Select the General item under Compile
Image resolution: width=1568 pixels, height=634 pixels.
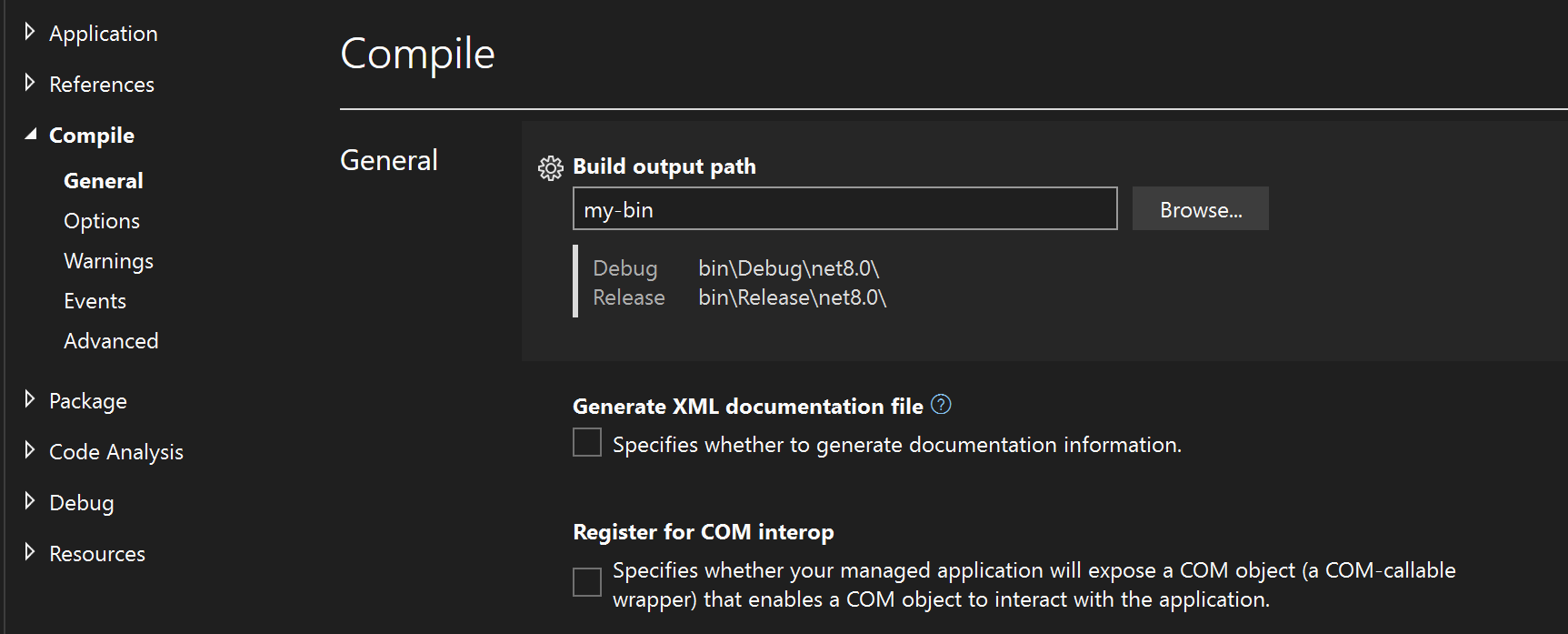[104, 181]
